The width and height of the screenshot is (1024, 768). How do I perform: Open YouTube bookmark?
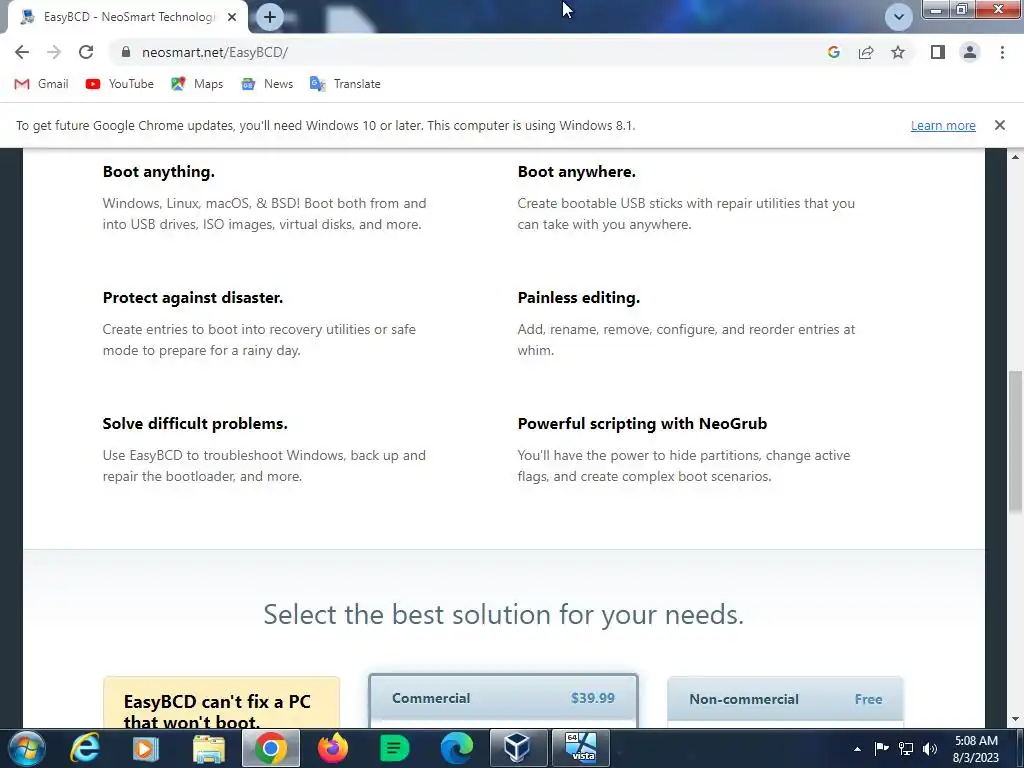tap(120, 84)
